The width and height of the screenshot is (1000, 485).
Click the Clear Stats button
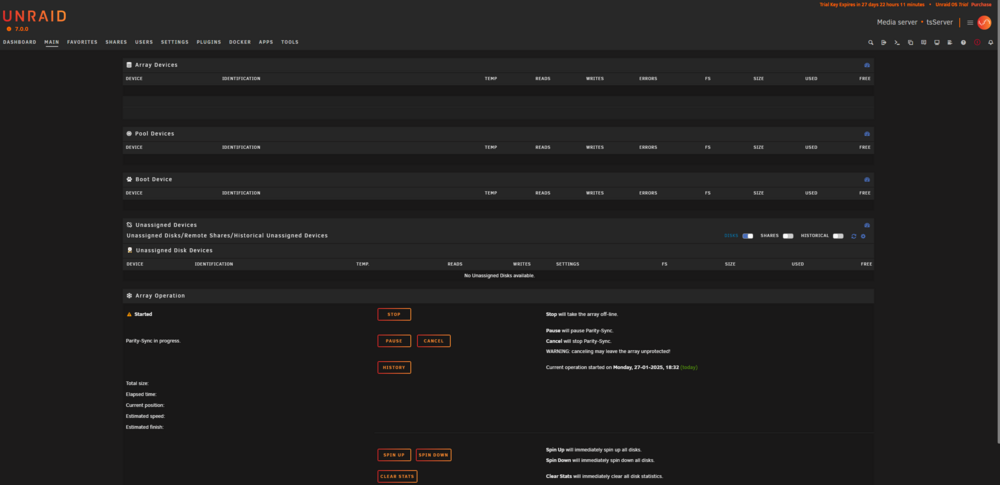click(397, 477)
